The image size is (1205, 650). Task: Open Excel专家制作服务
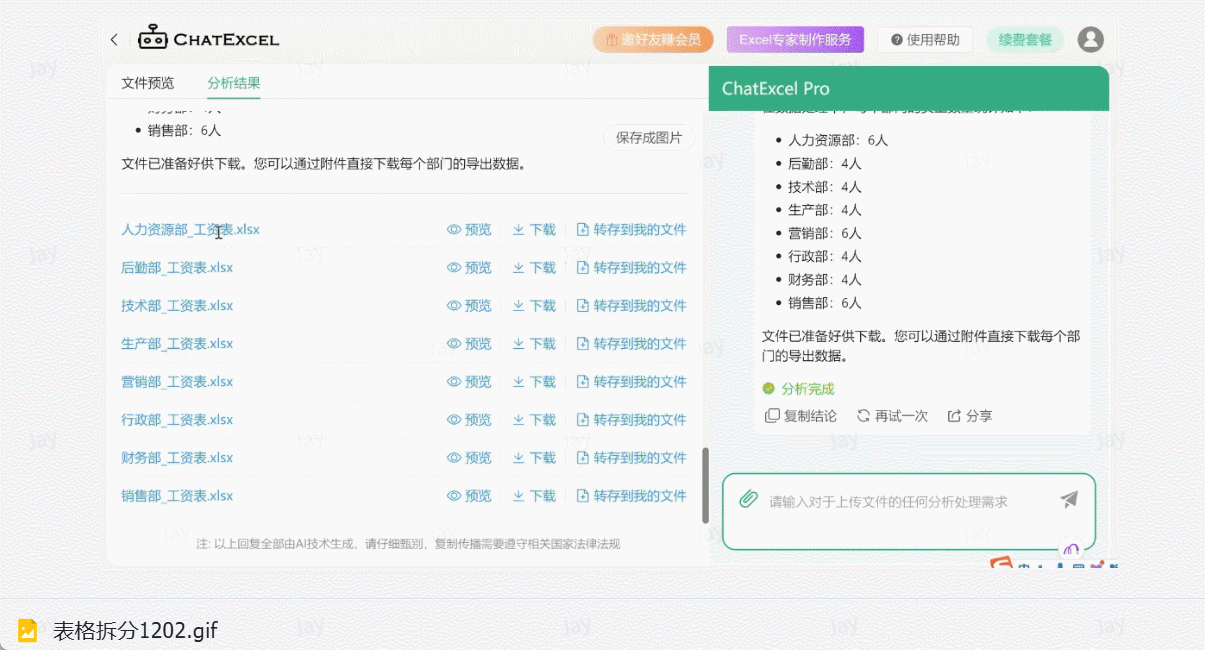coord(795,40)
